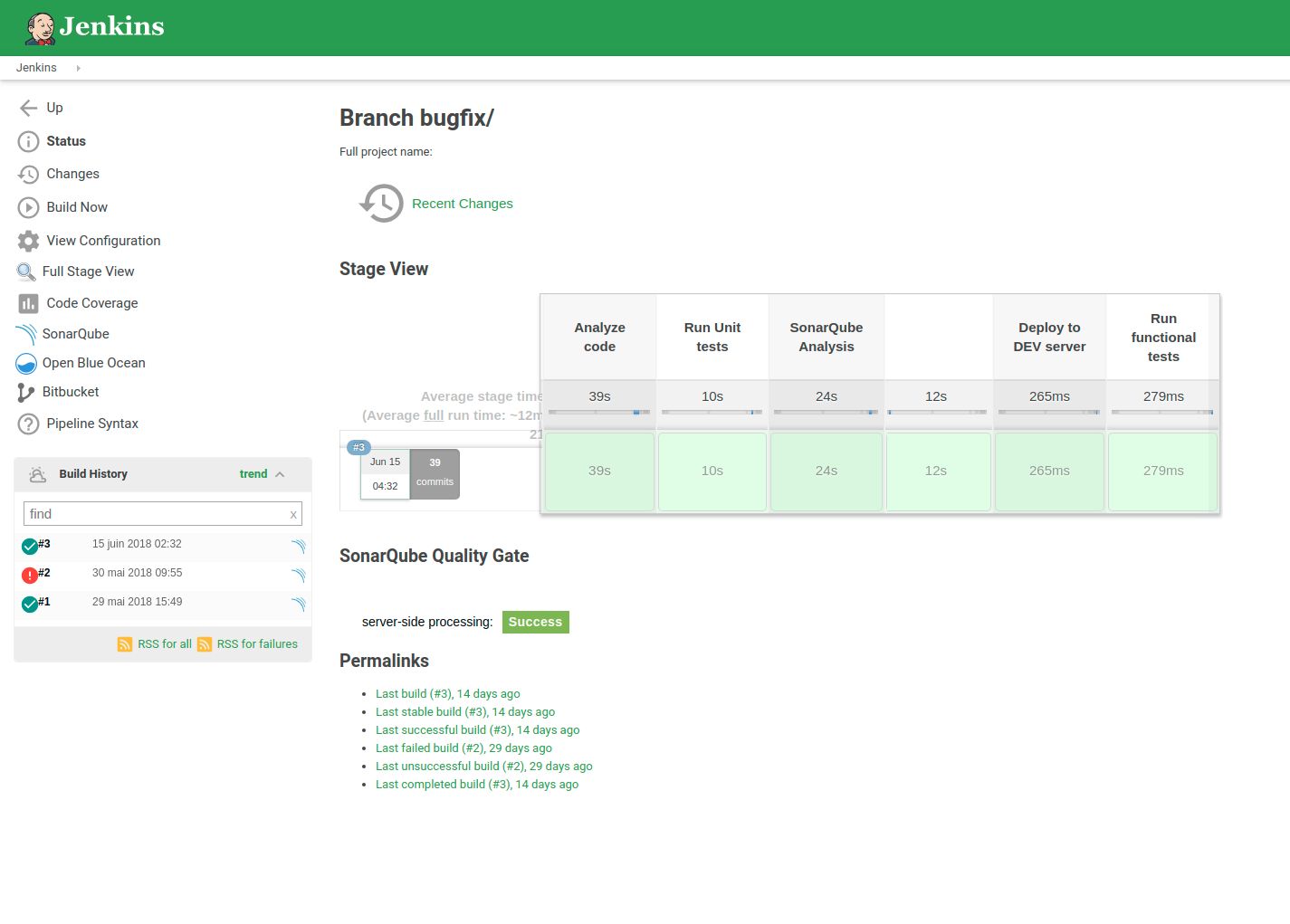
Task: Click the #3 build badge in Stage View
Action: pyautogui.click(x=358, y=447)
